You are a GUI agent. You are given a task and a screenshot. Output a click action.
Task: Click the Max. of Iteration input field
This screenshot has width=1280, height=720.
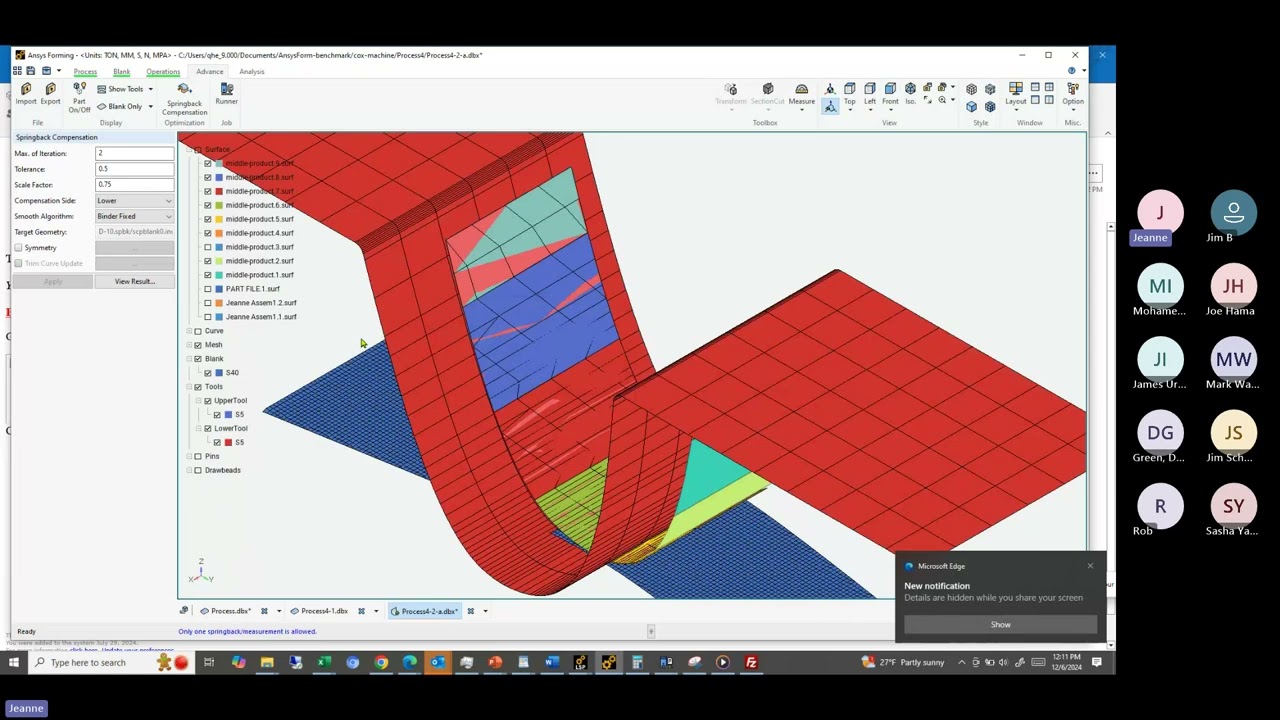pos(134,153)
